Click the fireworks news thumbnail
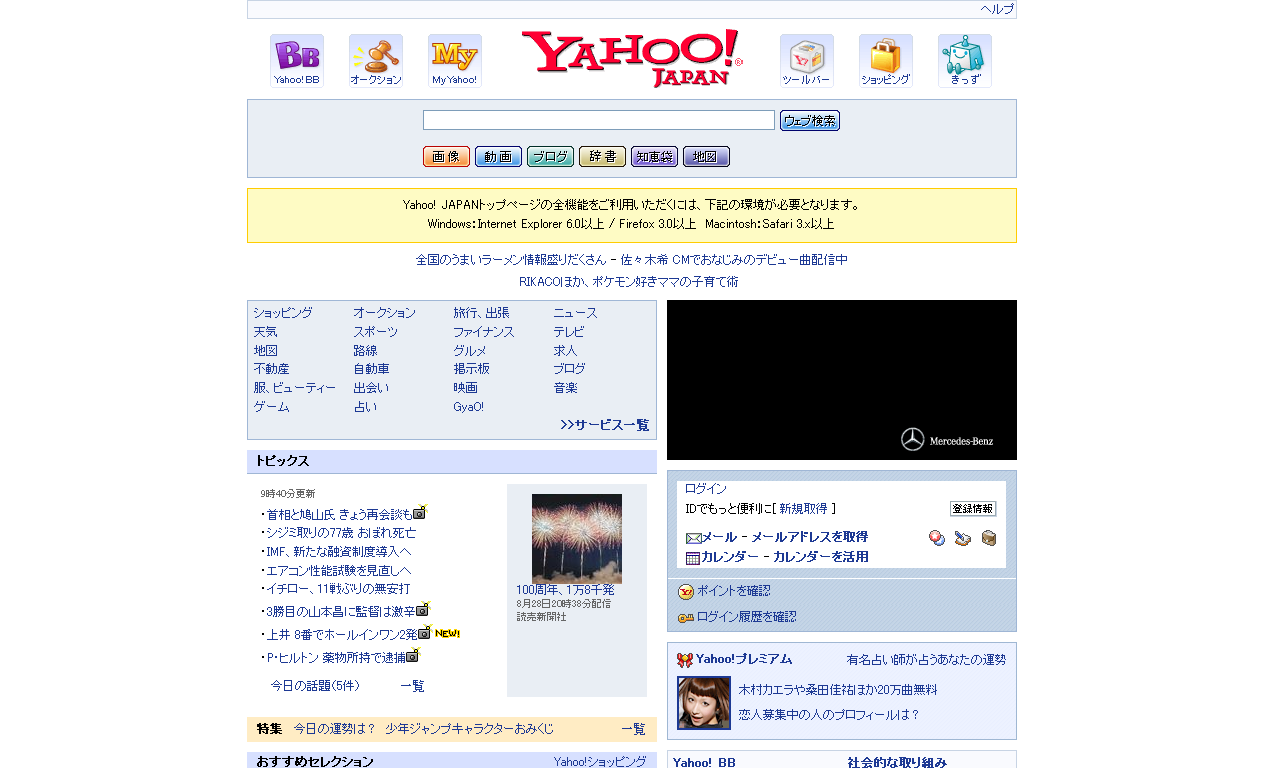Viewport: 1280px width, 768px height. click(577, 539)
